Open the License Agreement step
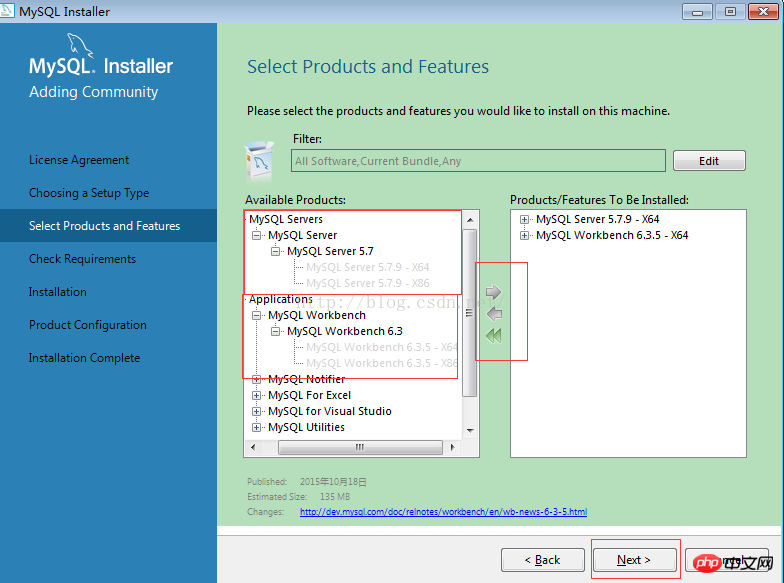The image size is (784, 583). 78,160
